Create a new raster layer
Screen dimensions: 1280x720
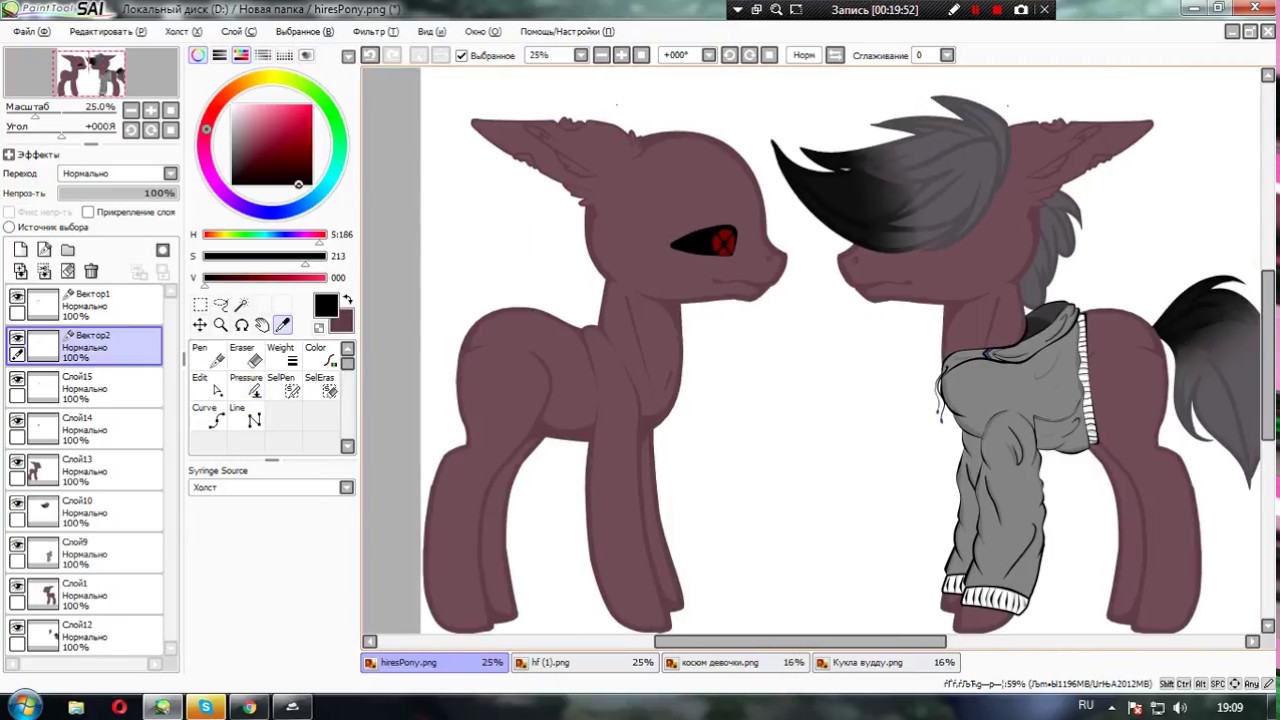(21, 250)
